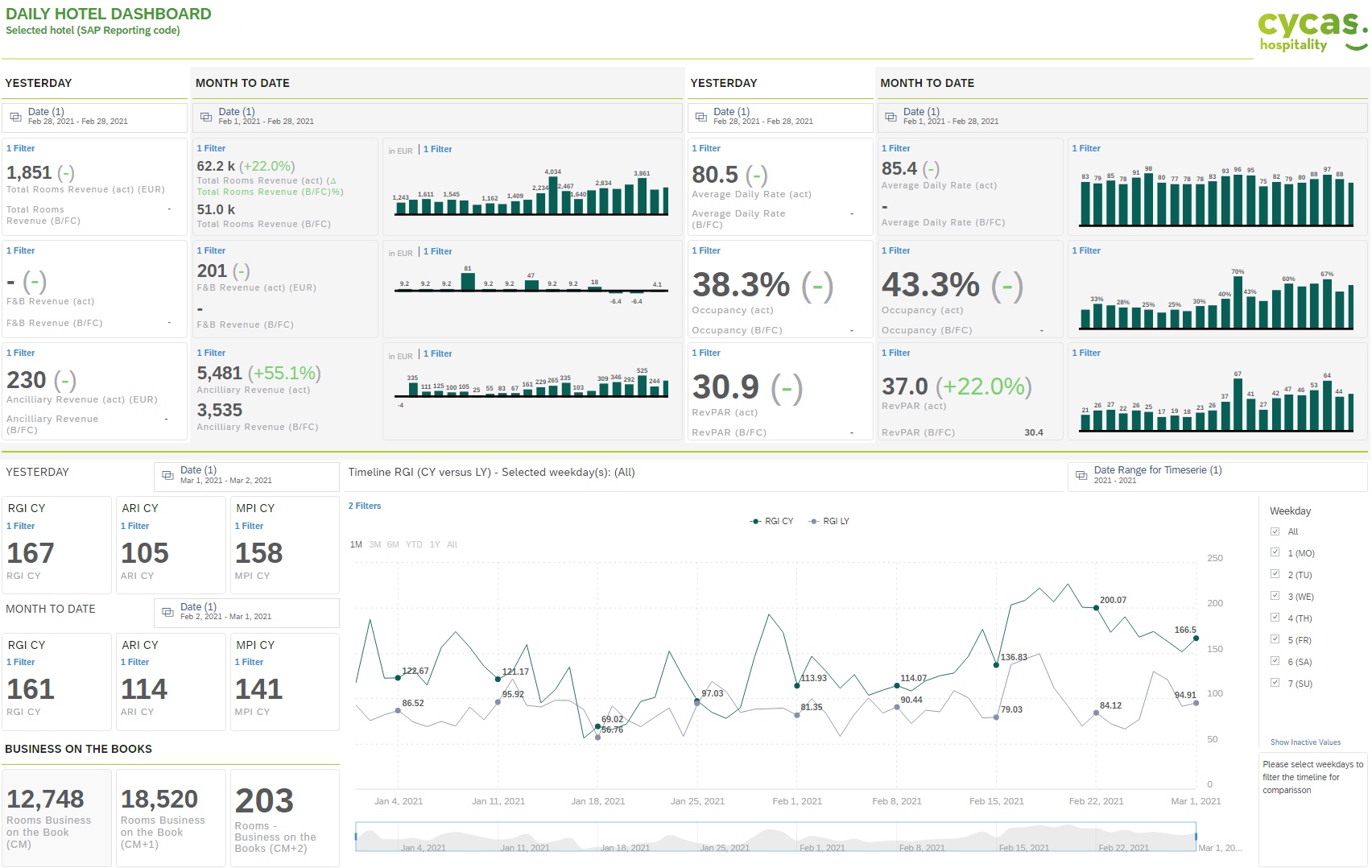The height and width of the screenshot is (868, 1372).
Task: Click the 201 F&B Revenue (act) value
Action: (x=212, y=271)
